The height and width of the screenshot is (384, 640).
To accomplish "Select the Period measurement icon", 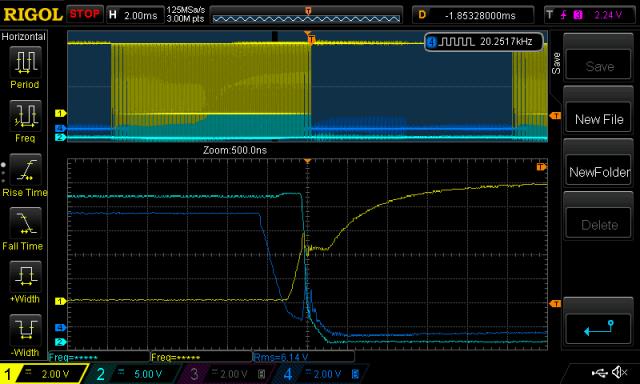I will click(25, 62).
